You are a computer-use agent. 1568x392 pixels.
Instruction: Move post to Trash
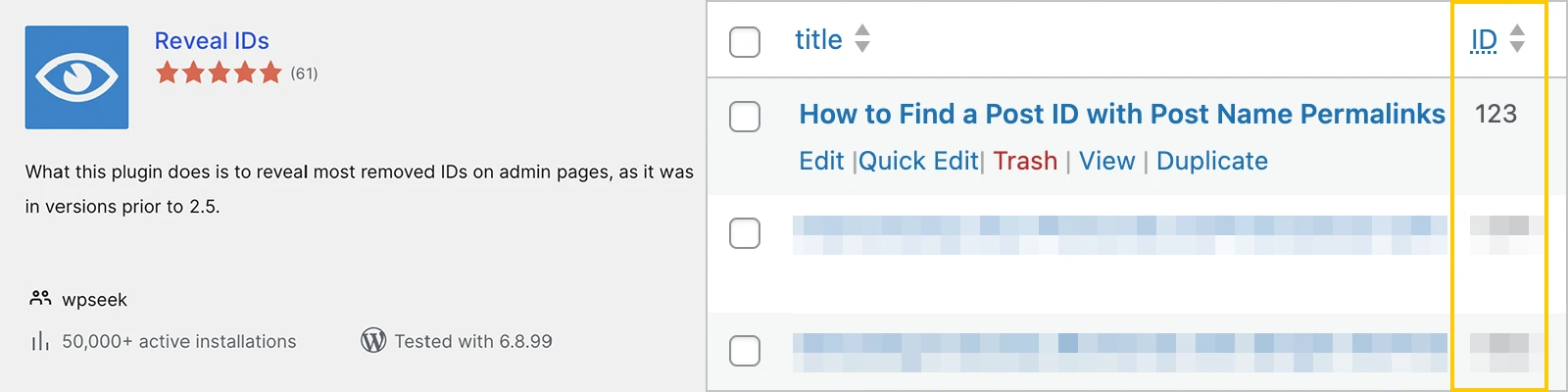pyautogui.click(x=1025, y=161)
